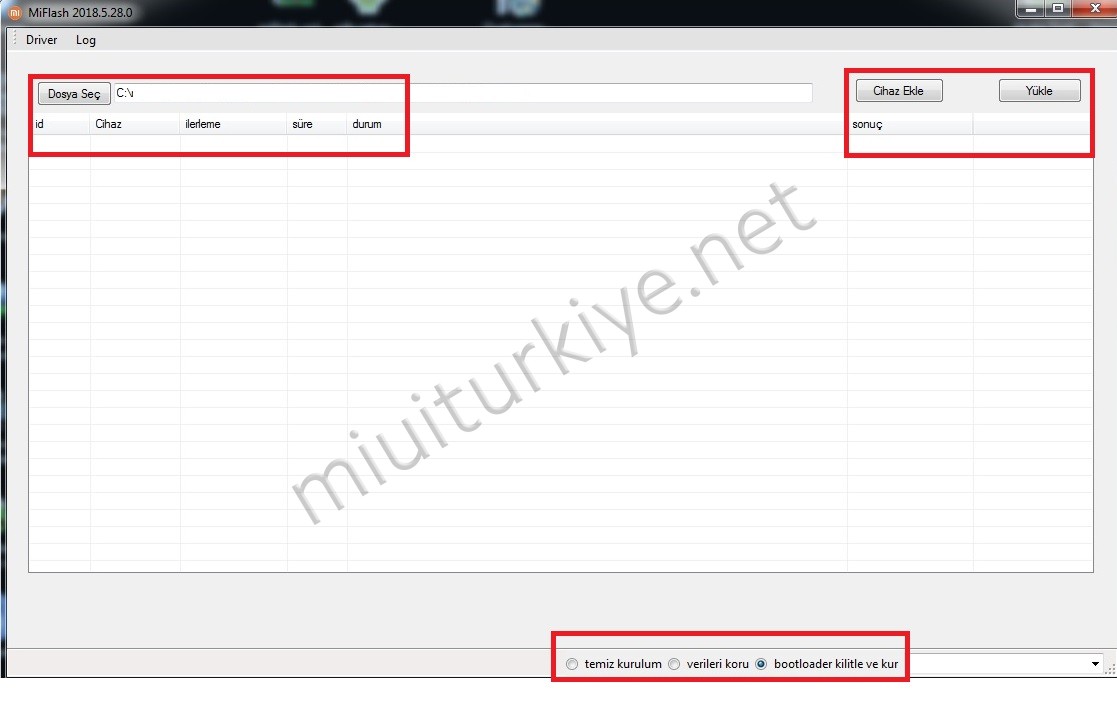
Task: Select the temiz kurulum radio option
Action: [572, 664]
